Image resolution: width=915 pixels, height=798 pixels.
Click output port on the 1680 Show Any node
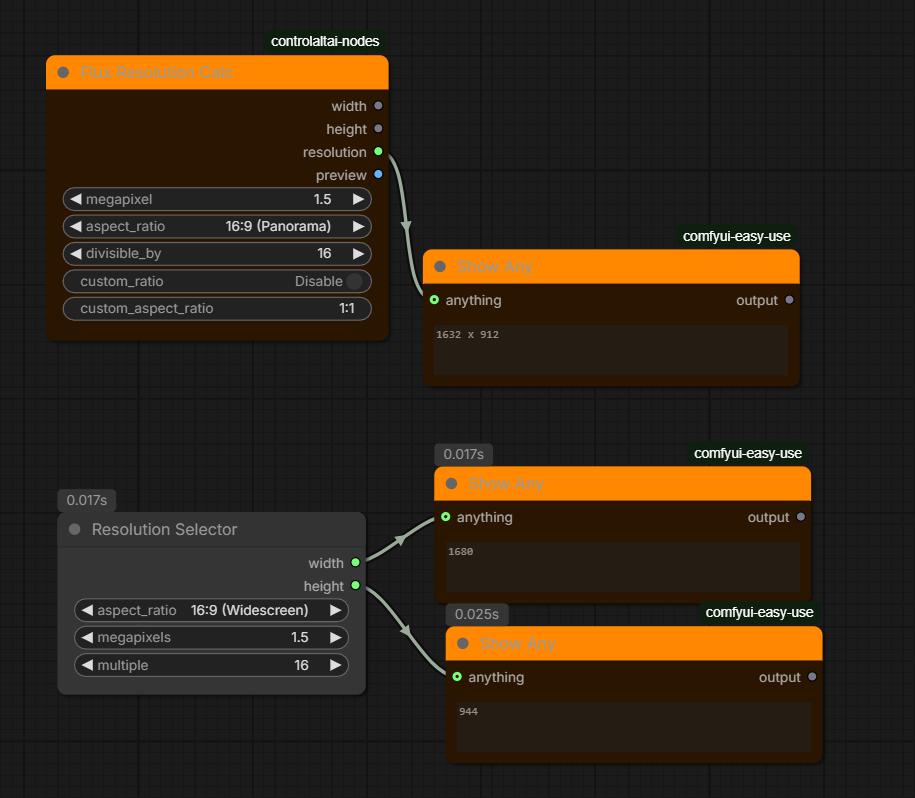(801, 517)
